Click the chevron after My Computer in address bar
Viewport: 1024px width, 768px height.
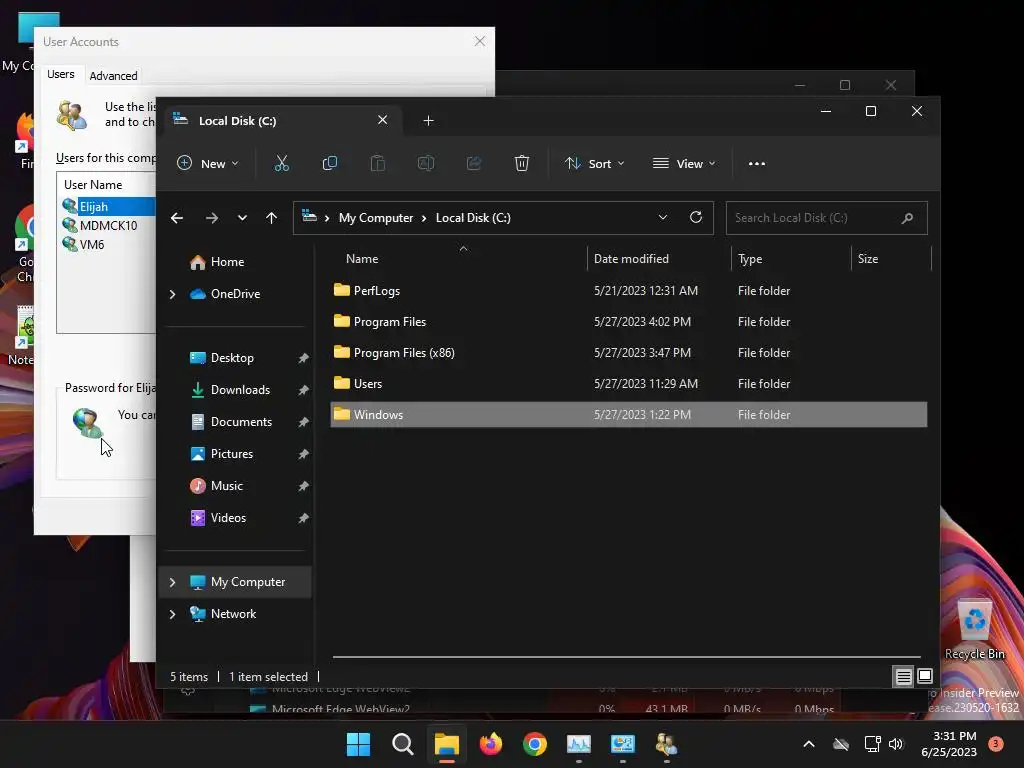coord(424,218)
